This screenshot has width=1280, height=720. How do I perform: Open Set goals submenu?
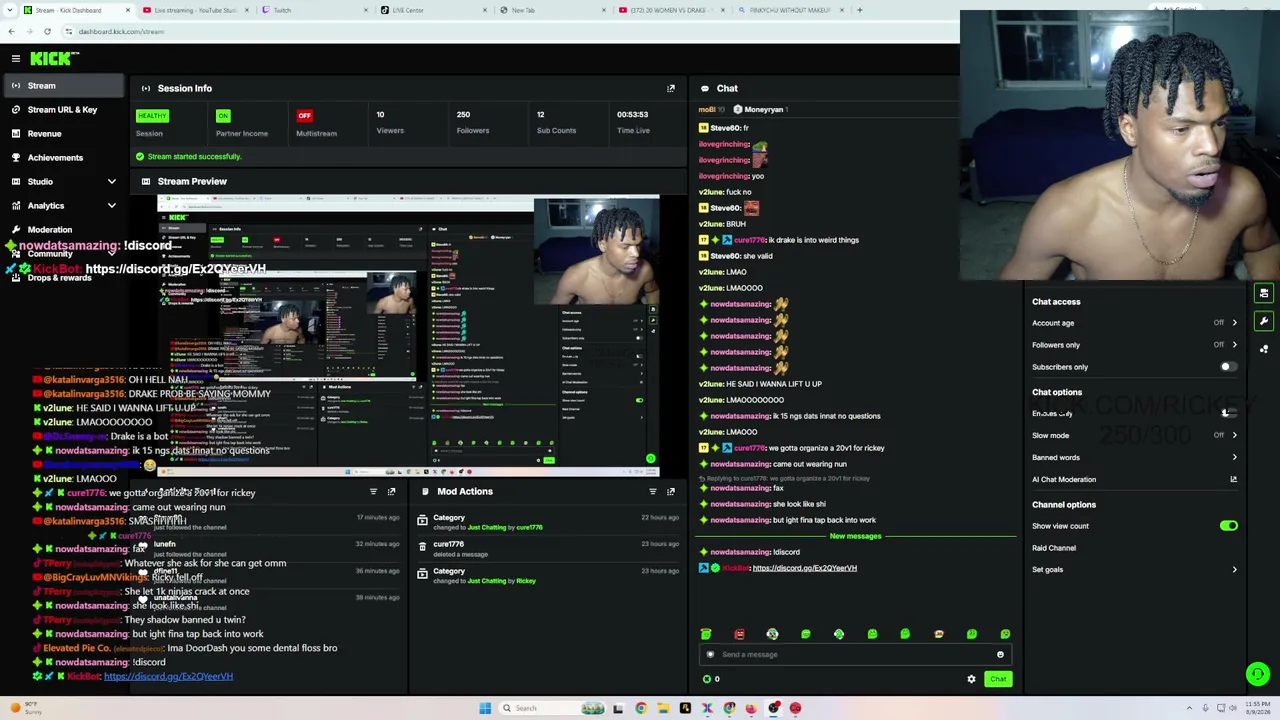pyautogui.click(x=1134, y=569)
